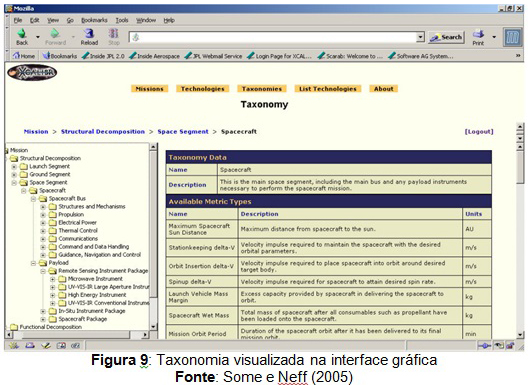Expand the Electrical Power tree node
The width and height of the screenshot is (528, 385).
[43, 223]
